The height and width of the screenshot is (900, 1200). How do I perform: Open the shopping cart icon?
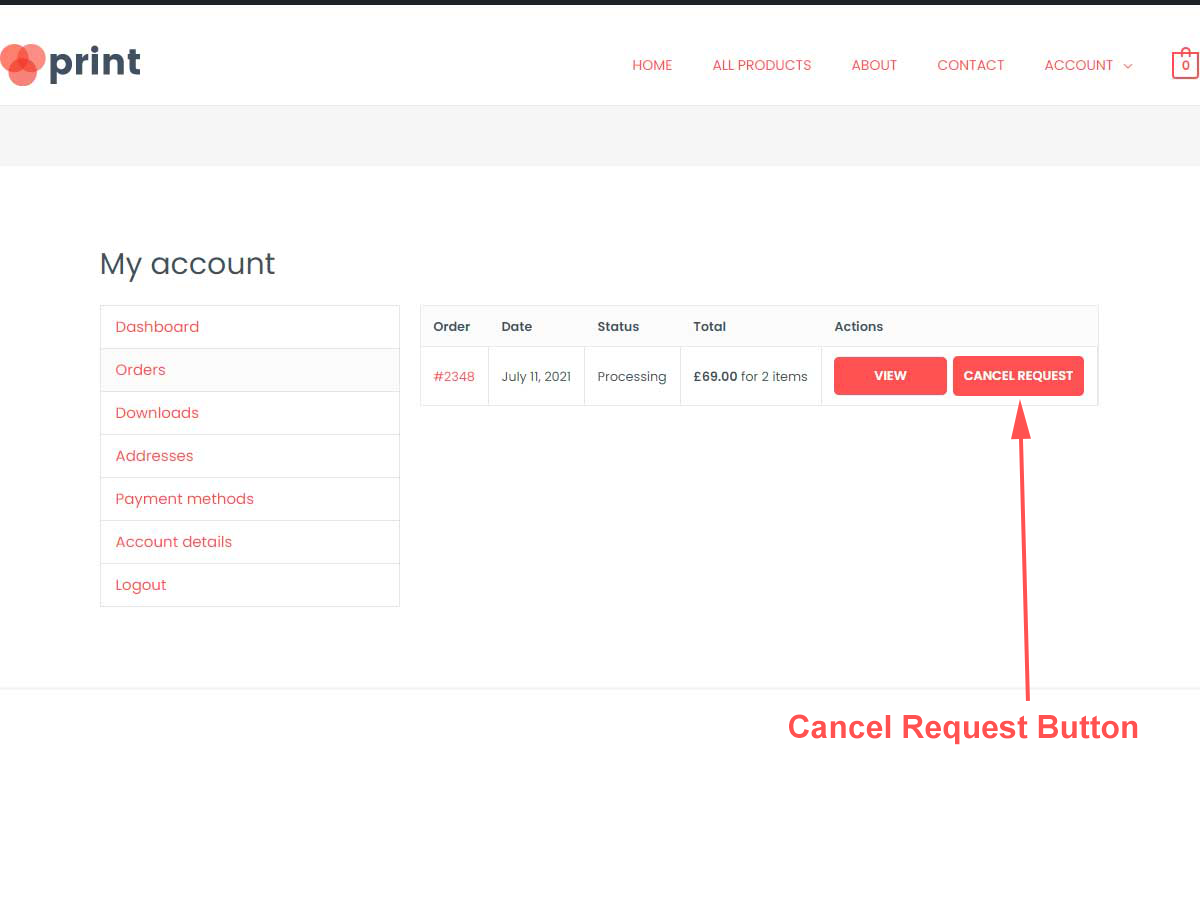(1185, 65)
